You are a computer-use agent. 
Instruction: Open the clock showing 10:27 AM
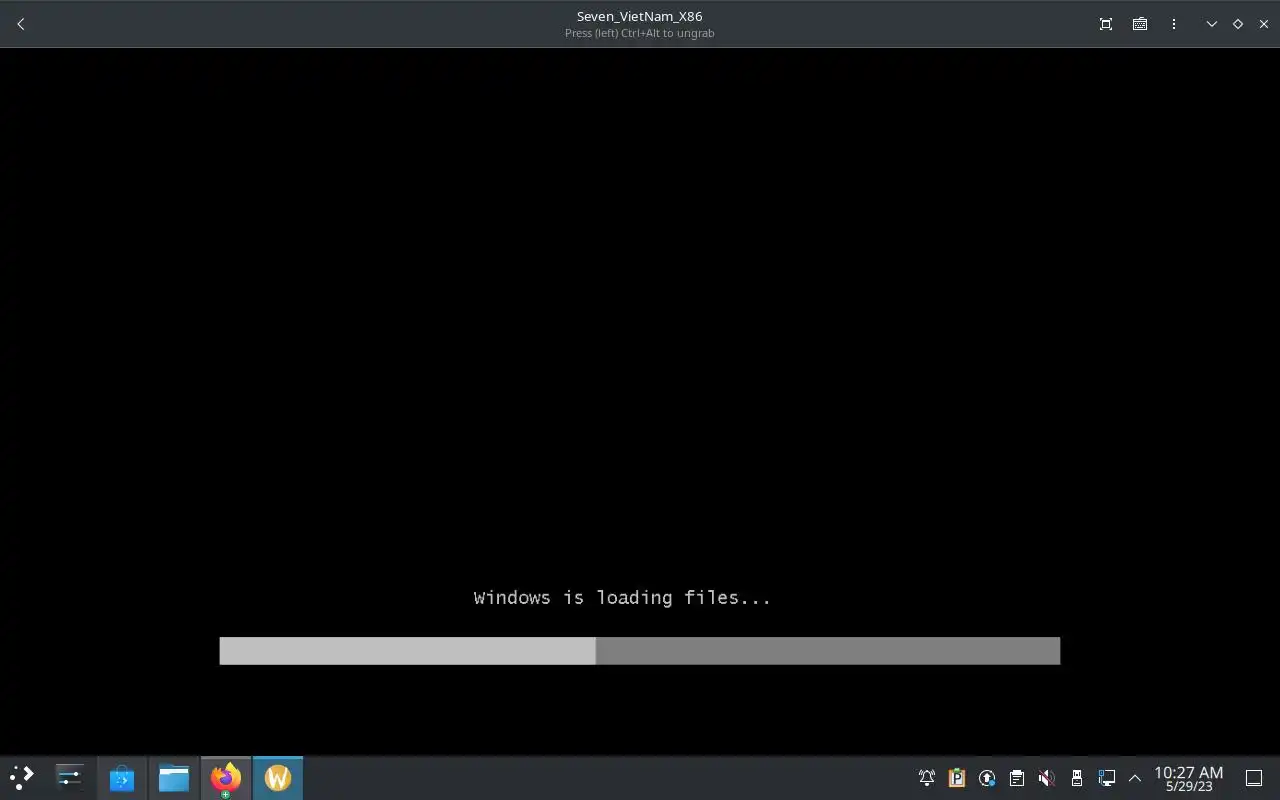[1189, 778]
